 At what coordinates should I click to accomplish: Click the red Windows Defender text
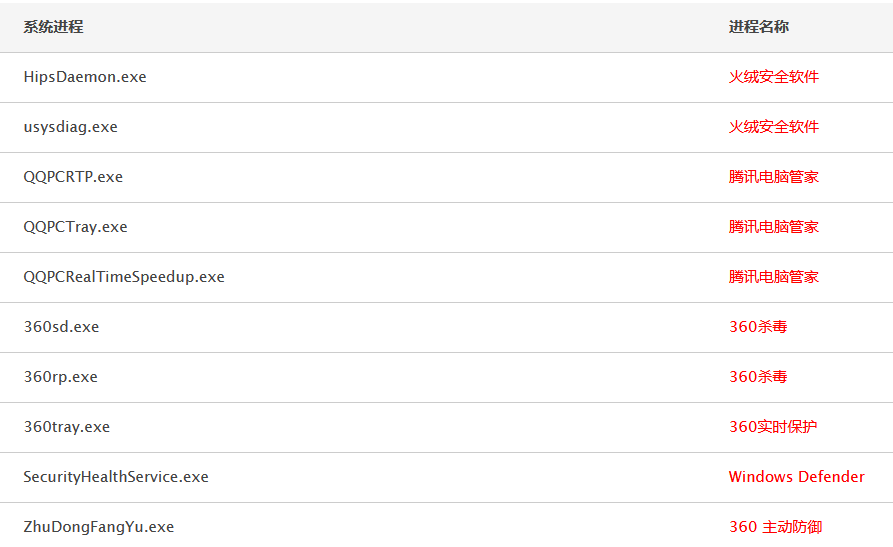(x=797, y=477)
